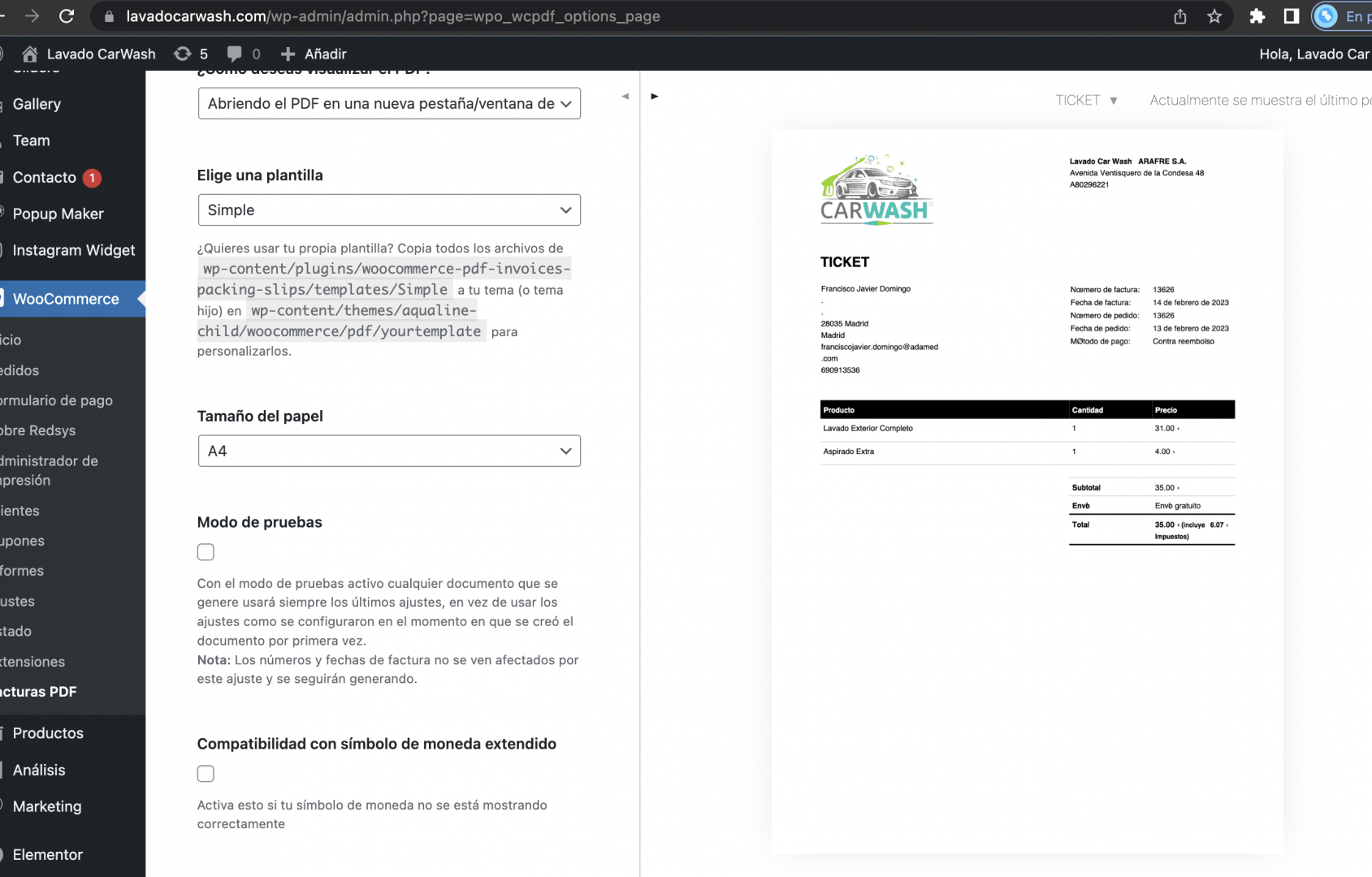Image resolution: width=1372 pixels, height=877 pixels.
Task: Click the CarWash logo in ticket preview
Action: coord(876,189)
